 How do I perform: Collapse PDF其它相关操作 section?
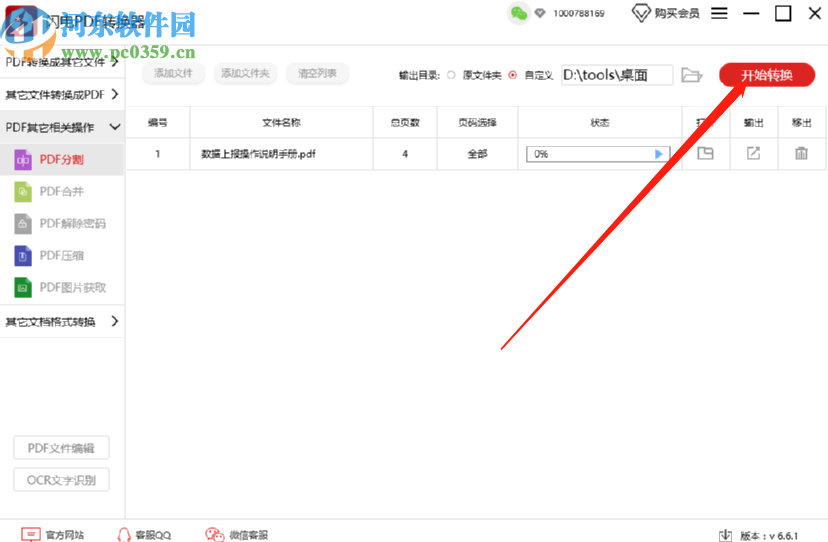tap(62, 127)
